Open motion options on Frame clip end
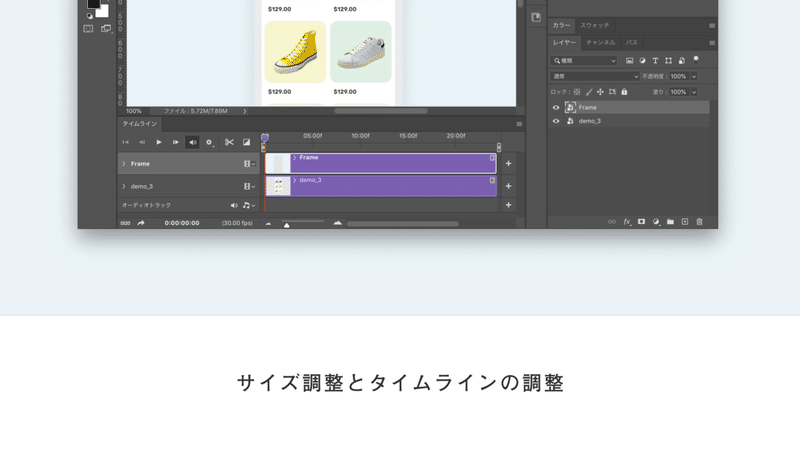 click(x=492, y=158)
